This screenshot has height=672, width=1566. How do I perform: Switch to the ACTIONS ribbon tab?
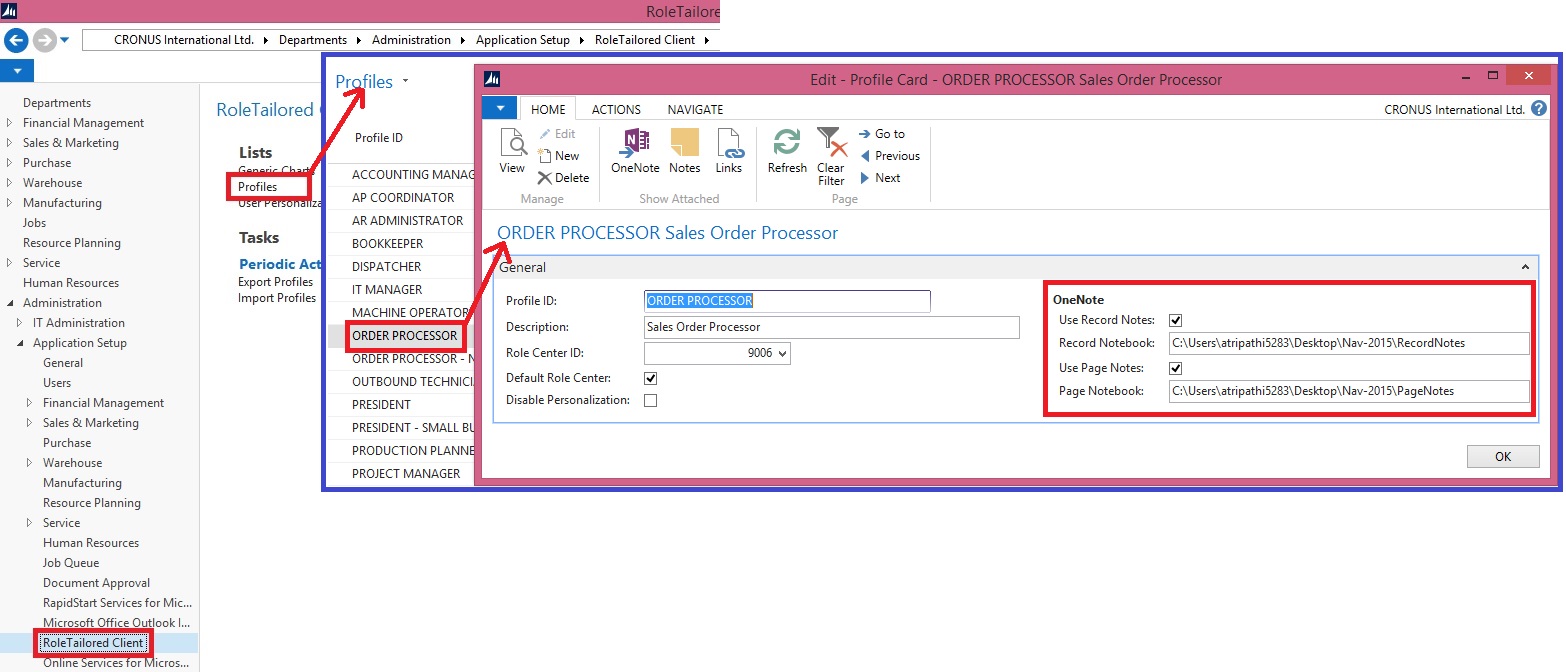(615, 109)
